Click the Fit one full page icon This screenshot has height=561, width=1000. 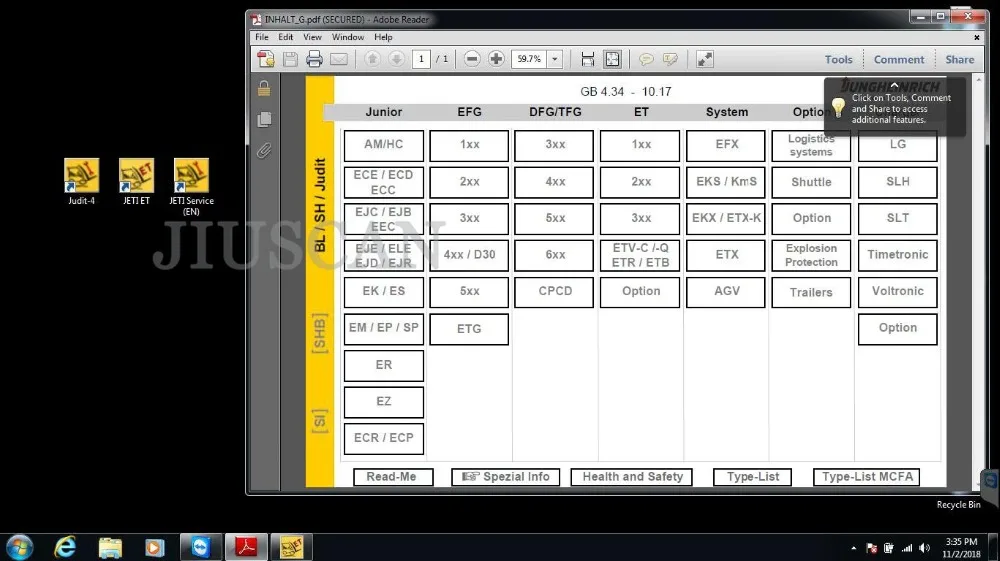pyautogui.click(x=612, y=59)
